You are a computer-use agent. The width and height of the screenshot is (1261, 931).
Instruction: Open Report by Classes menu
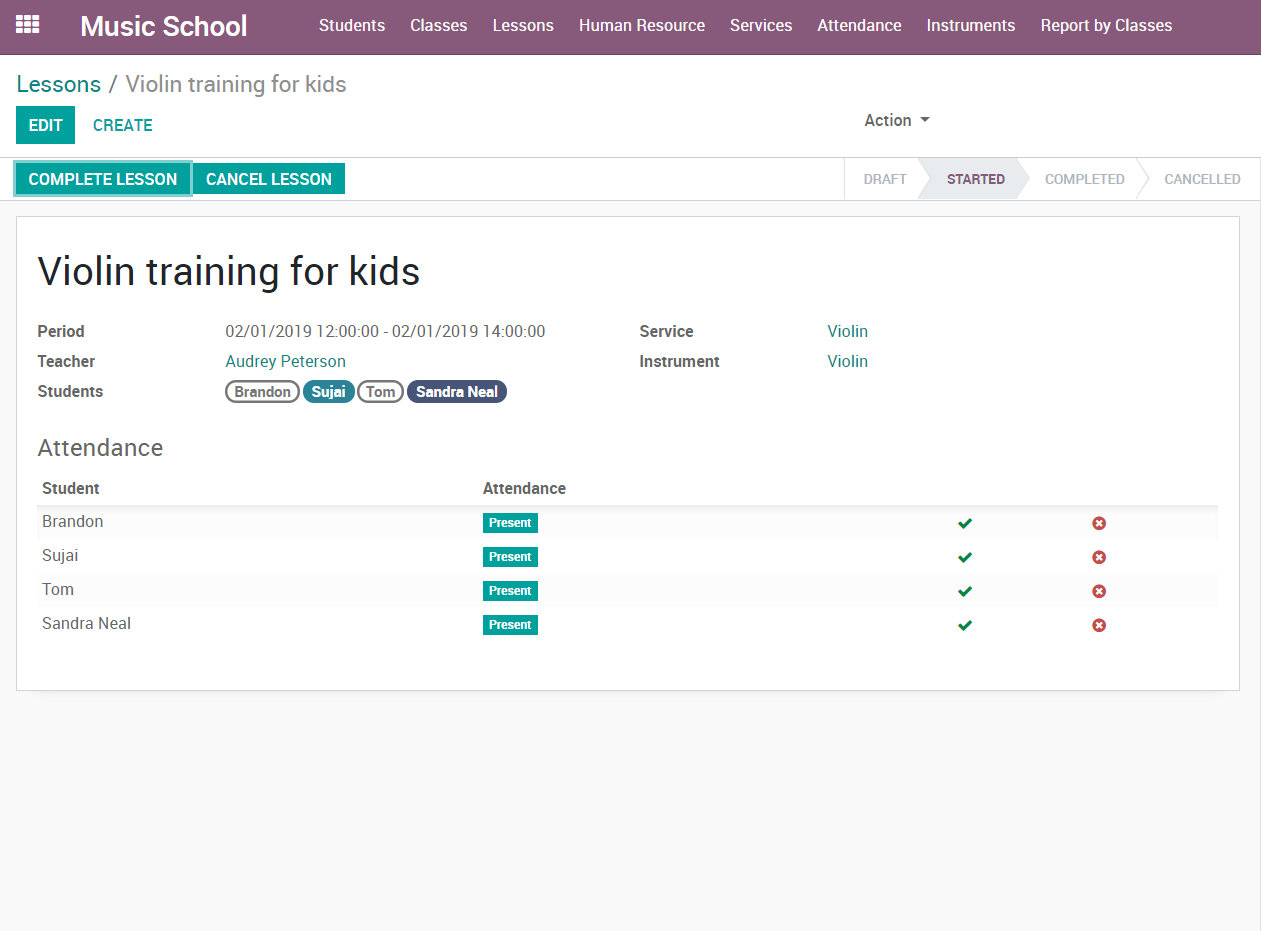(x=1106, y=26)
